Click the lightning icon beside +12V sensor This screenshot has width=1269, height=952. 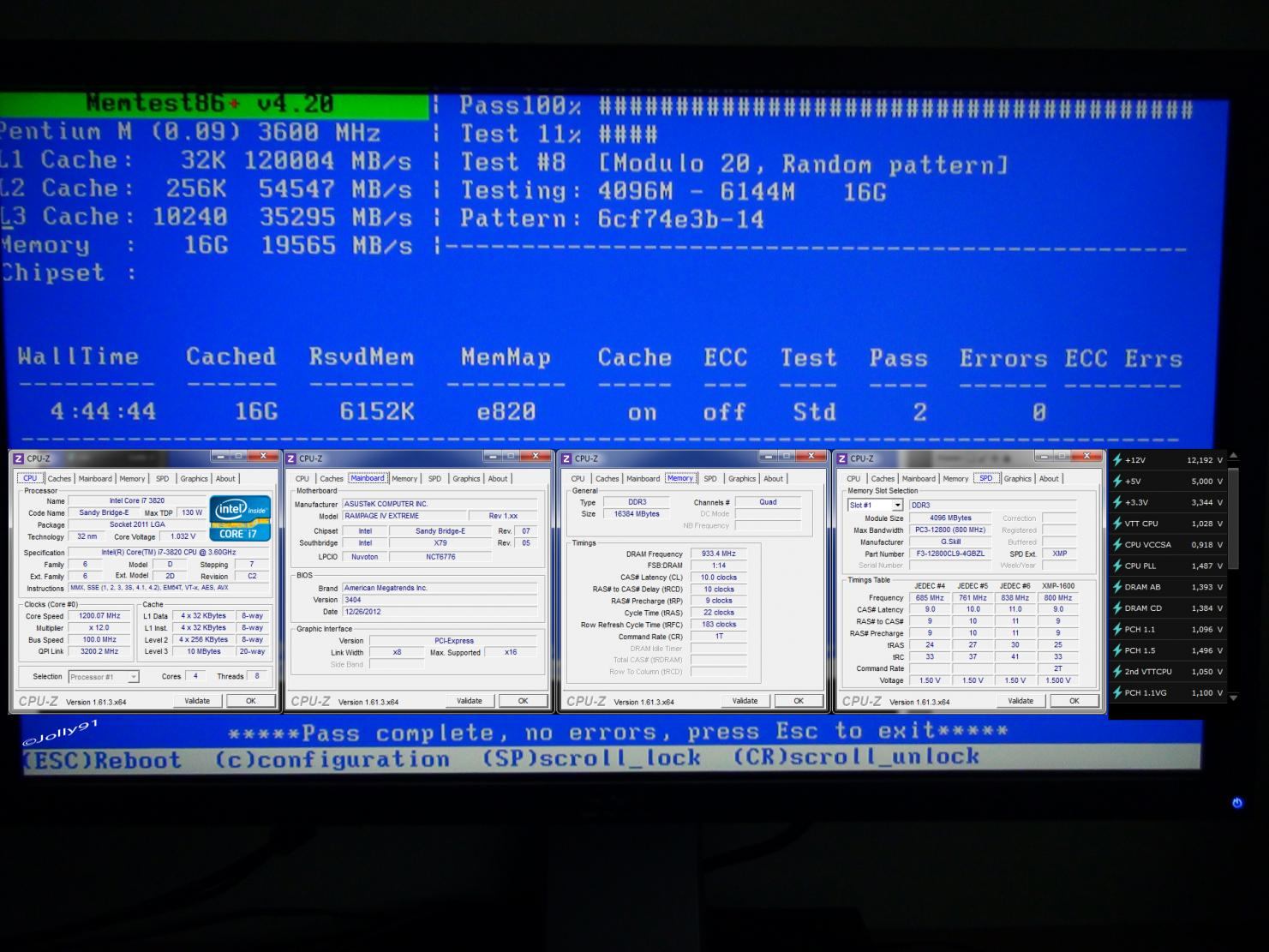(x=1117, y=460)
